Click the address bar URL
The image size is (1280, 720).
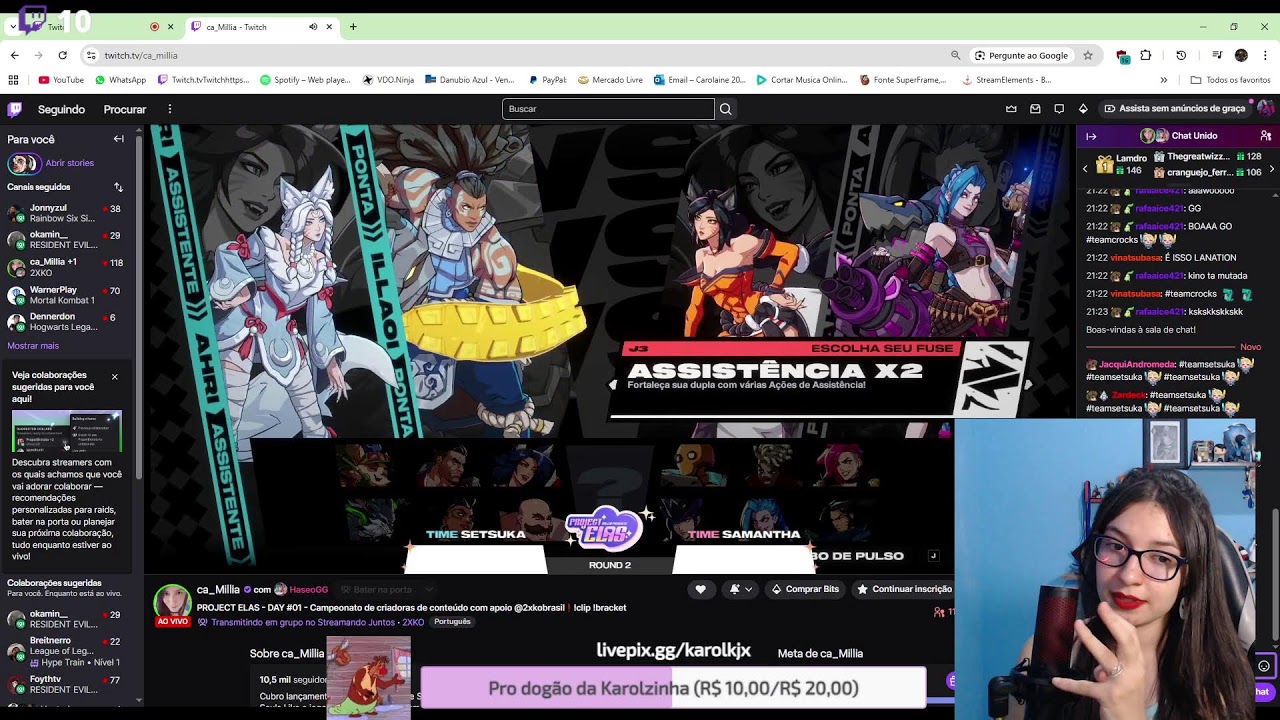[x=141, y=55]
